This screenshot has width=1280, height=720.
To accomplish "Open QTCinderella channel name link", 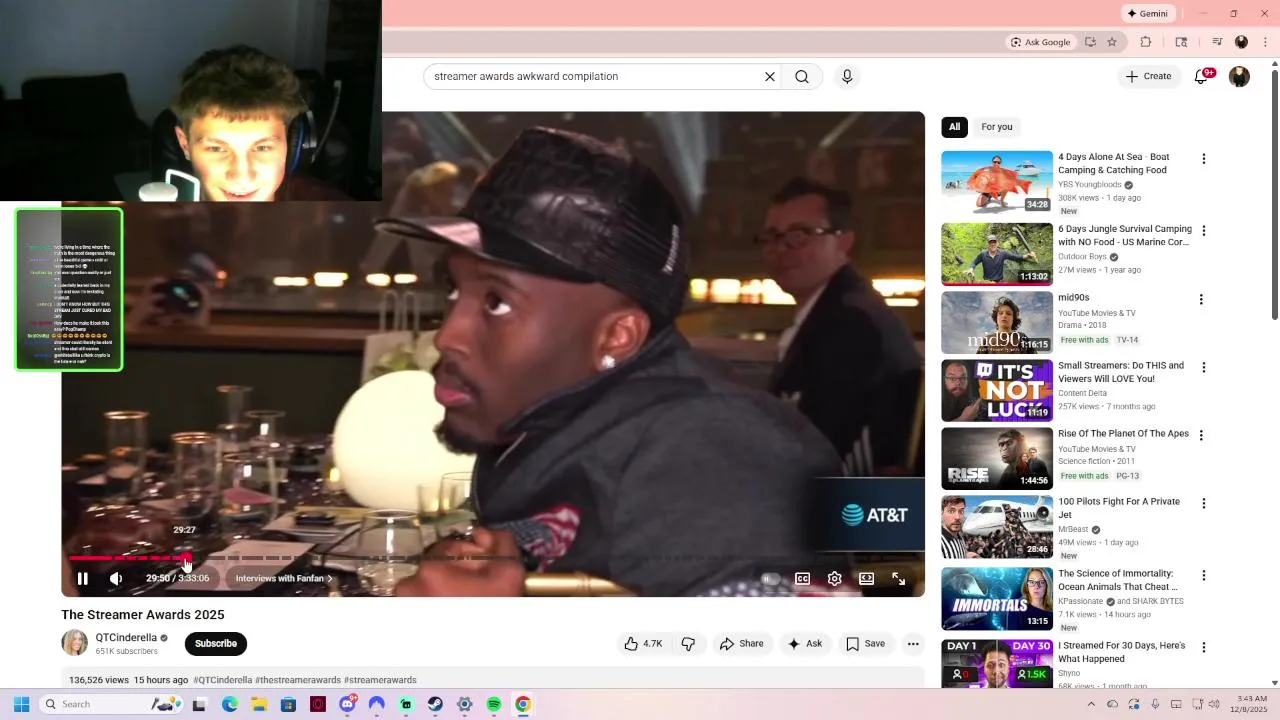I will (x=126, y=637).
